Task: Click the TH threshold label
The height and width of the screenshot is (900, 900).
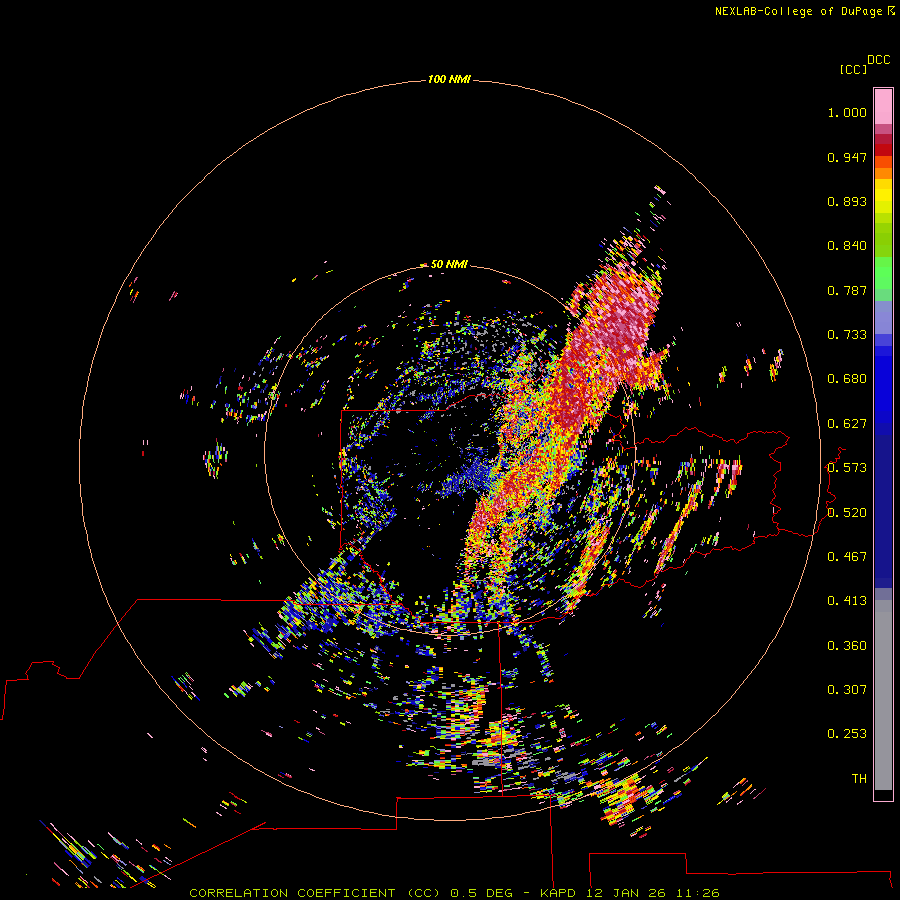Action: click(x=859, y=779)
